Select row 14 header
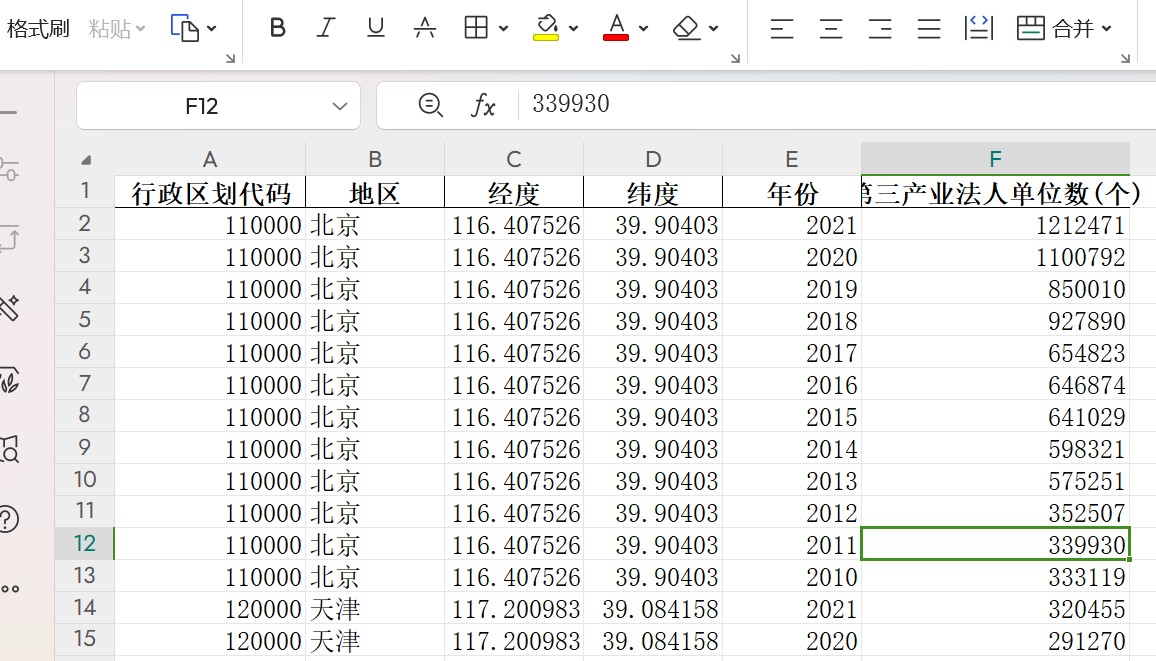 (85, 608)
